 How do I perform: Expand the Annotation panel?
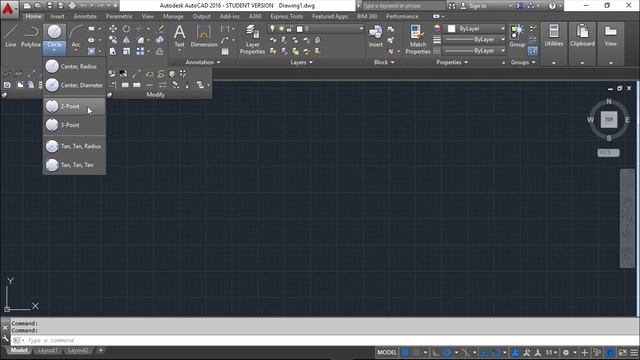(x=203, y=62)
